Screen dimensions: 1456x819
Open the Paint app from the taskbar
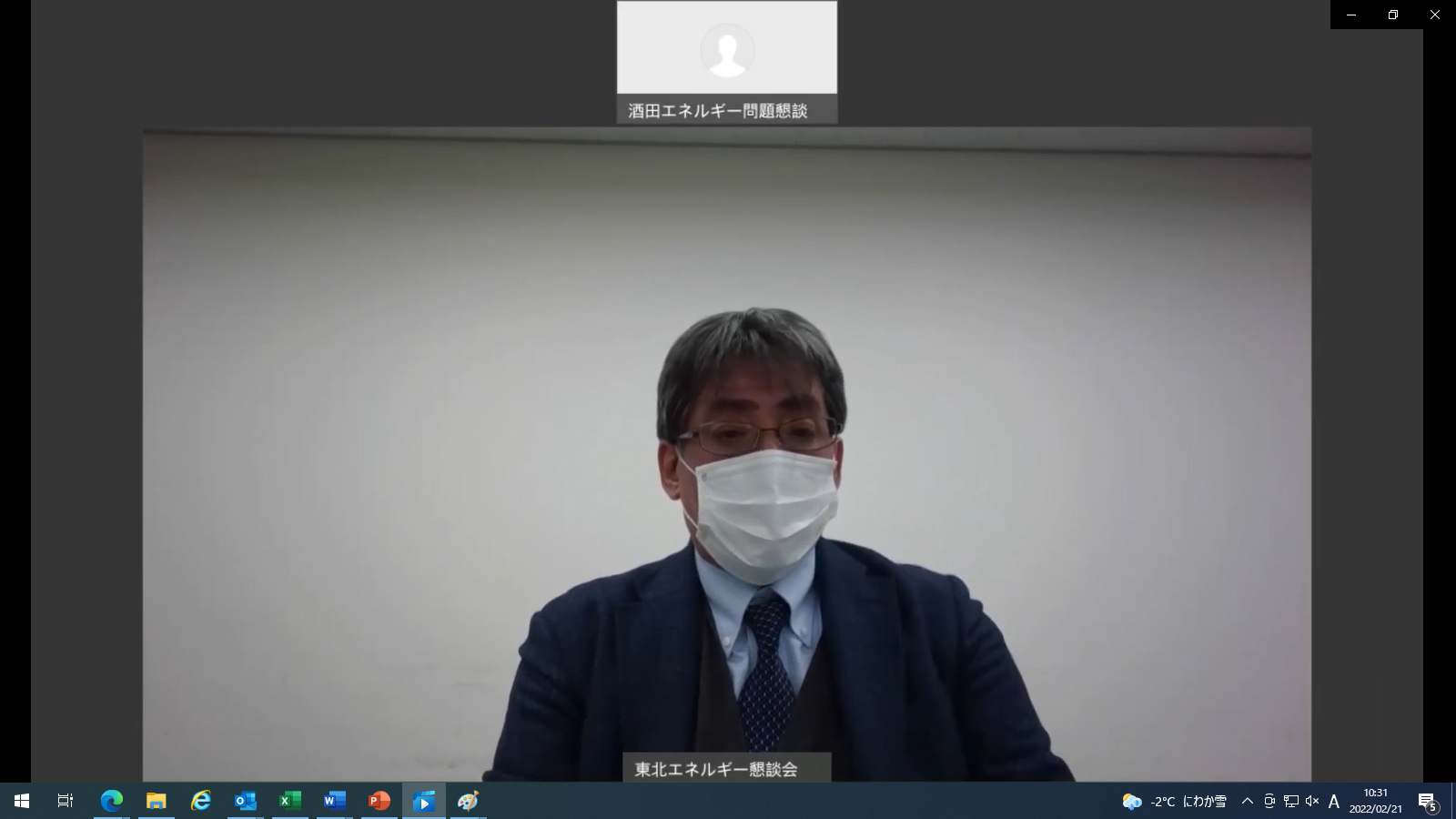point(468,801)
